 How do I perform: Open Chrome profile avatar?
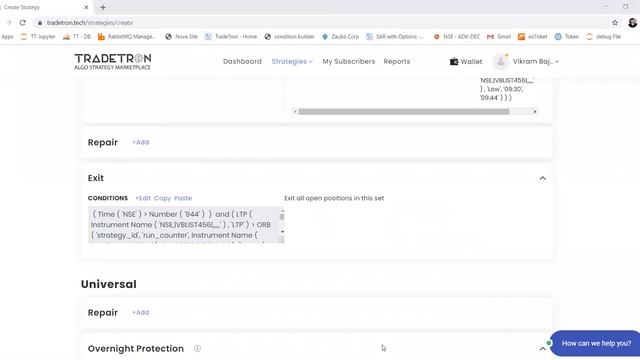632,23
